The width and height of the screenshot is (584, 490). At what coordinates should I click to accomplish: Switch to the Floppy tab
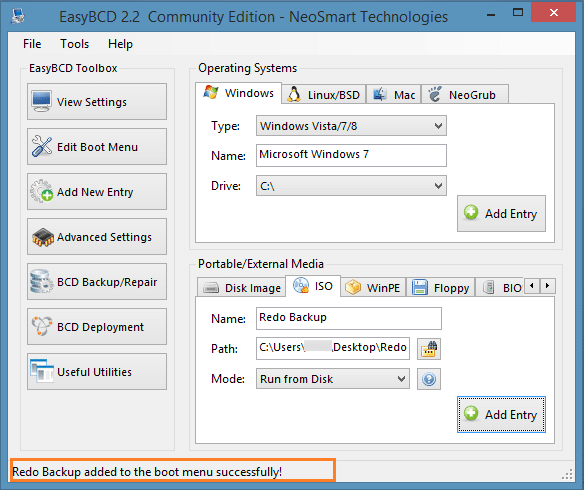click(441, 287)
